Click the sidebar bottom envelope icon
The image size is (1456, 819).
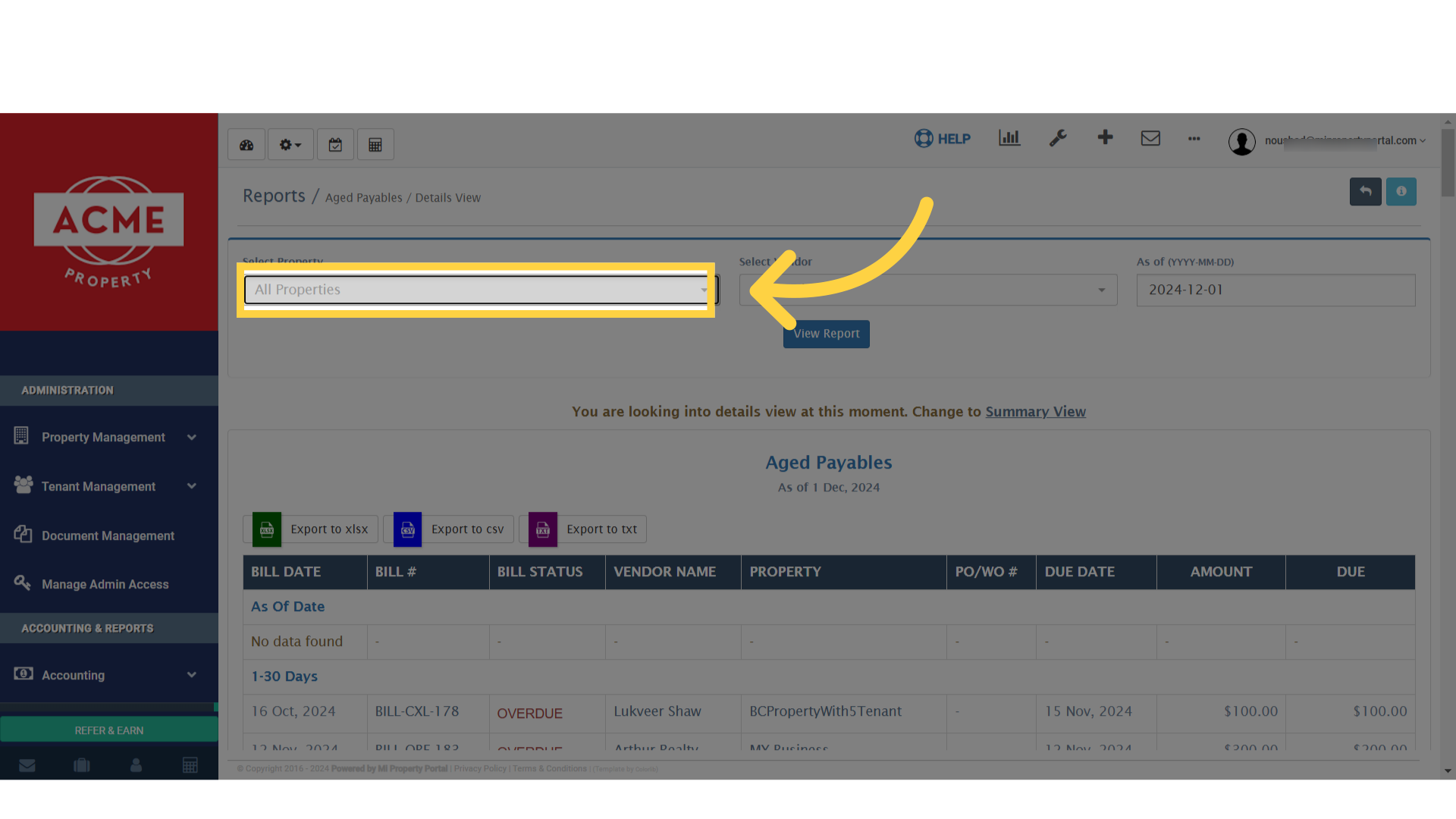point(27,765)
